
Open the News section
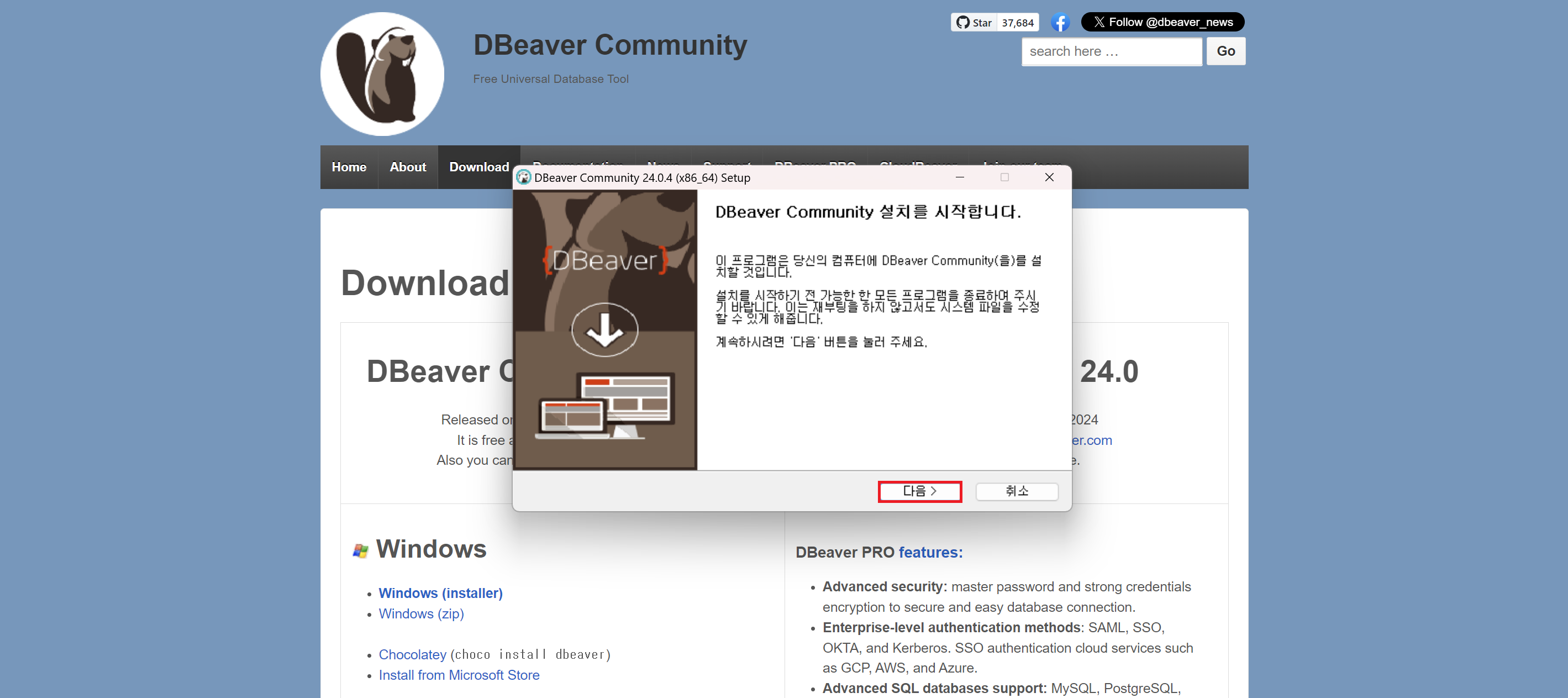663,166
